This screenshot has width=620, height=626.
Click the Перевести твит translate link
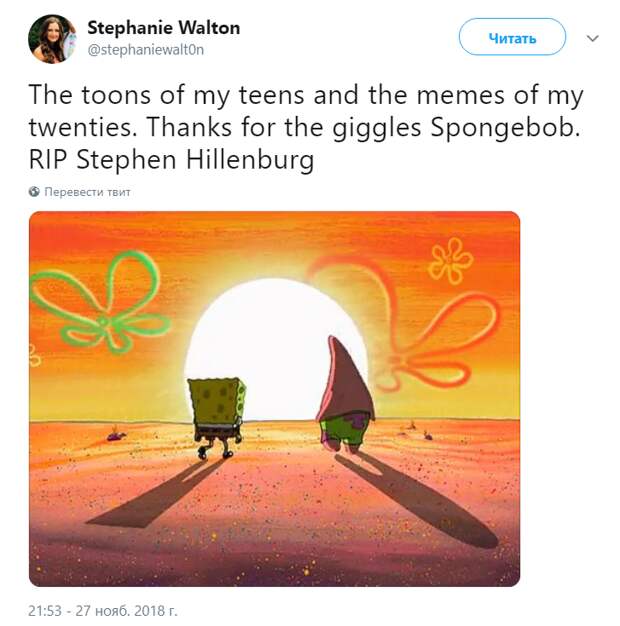87,192
